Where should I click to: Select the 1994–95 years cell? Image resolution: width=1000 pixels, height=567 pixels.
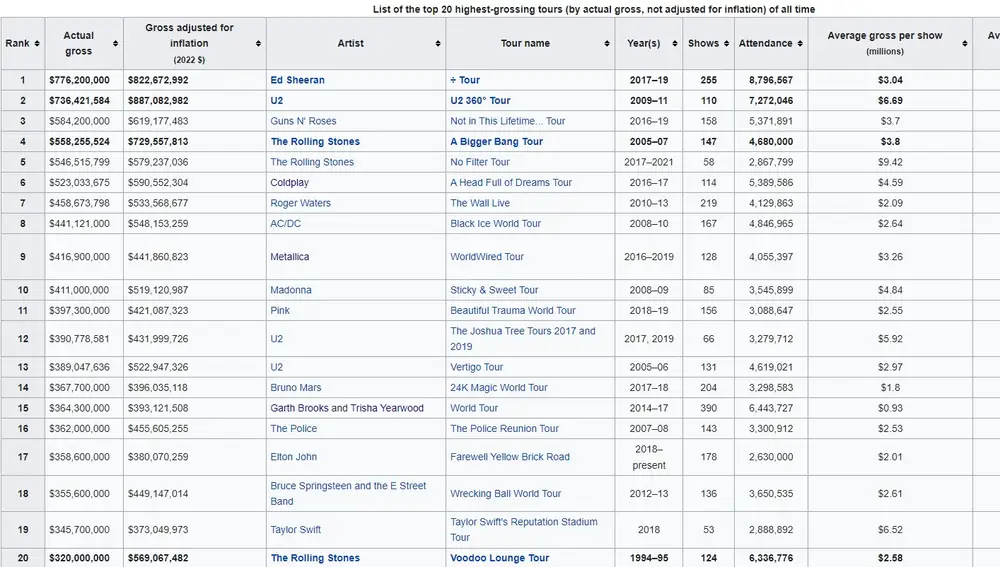pyautogui.click(x=649, y=557)
